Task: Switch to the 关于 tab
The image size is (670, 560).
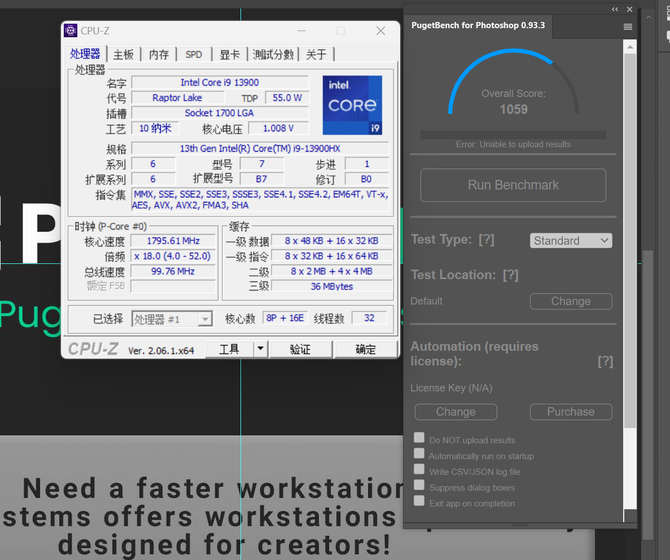Action: 316,55
